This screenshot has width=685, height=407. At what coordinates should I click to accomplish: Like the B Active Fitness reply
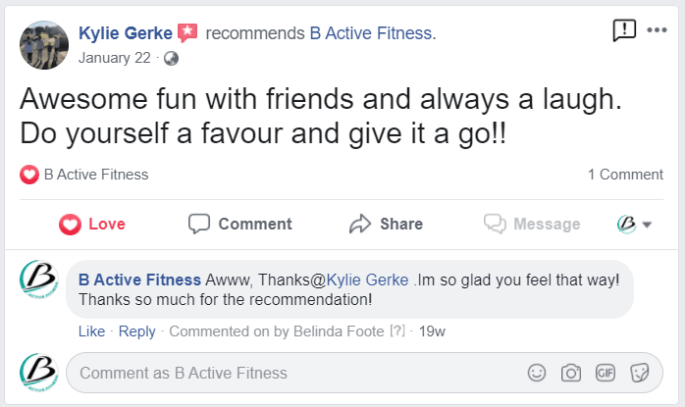click(x=91, y=331)
